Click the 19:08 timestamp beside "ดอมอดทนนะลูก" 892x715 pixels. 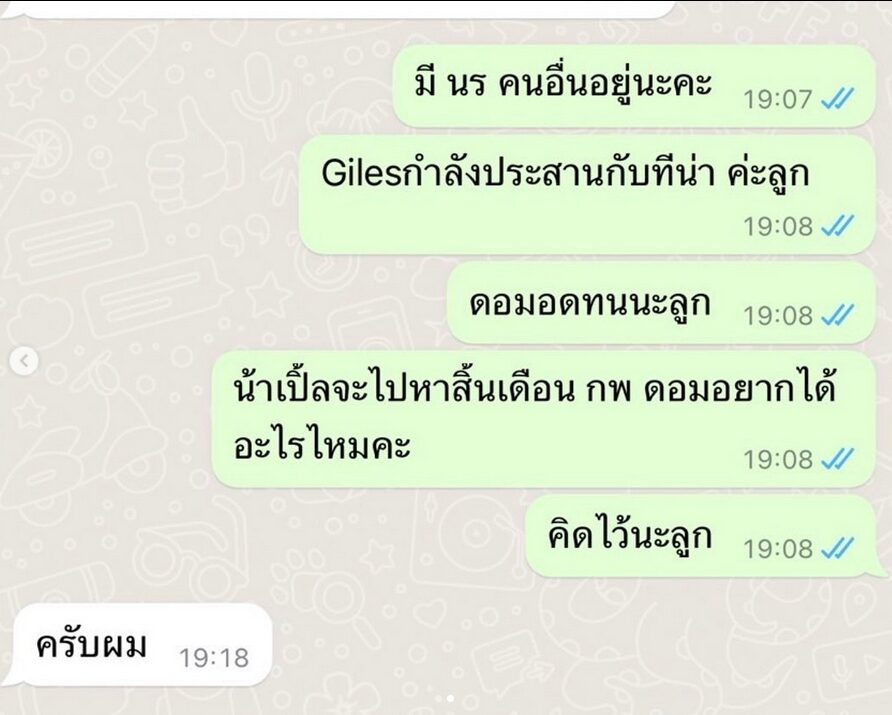click(x=778, y=315)
